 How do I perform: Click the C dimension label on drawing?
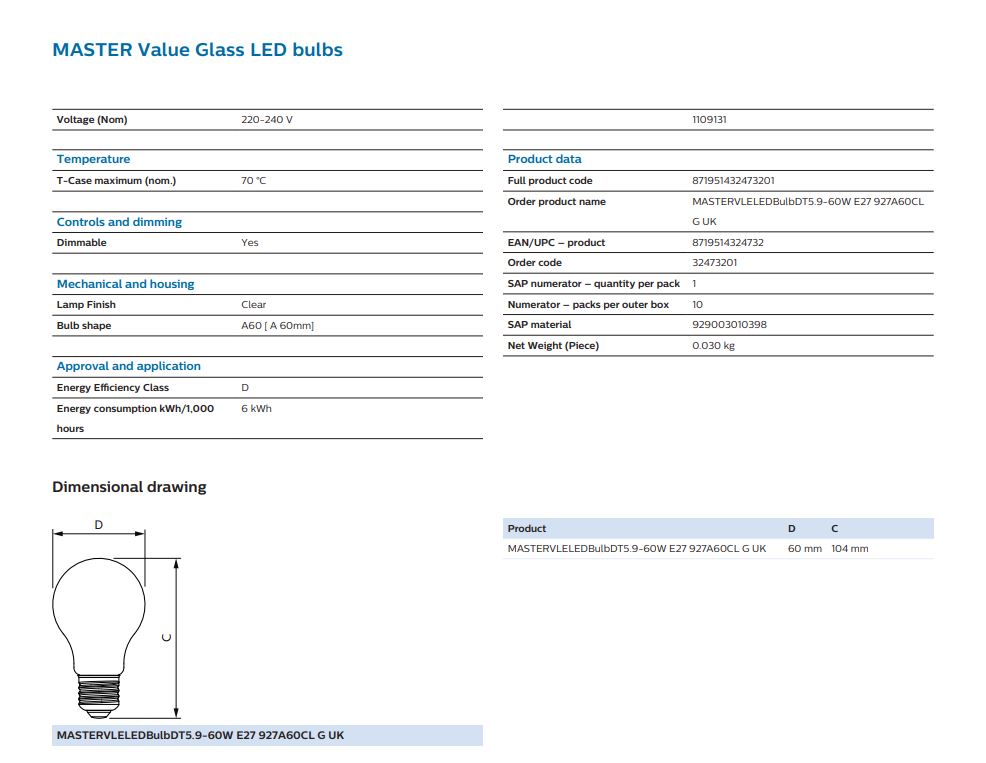click(x=167, y=637)
